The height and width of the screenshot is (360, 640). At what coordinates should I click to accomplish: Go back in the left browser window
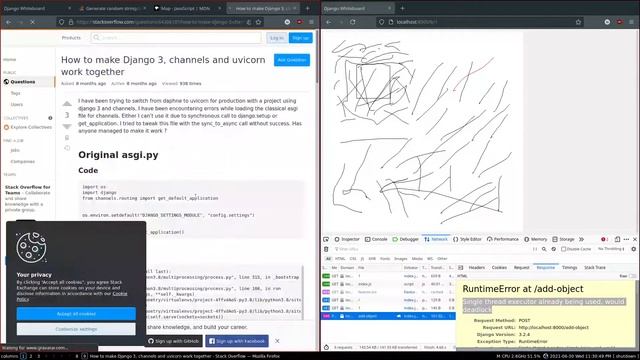click(9, 22)
